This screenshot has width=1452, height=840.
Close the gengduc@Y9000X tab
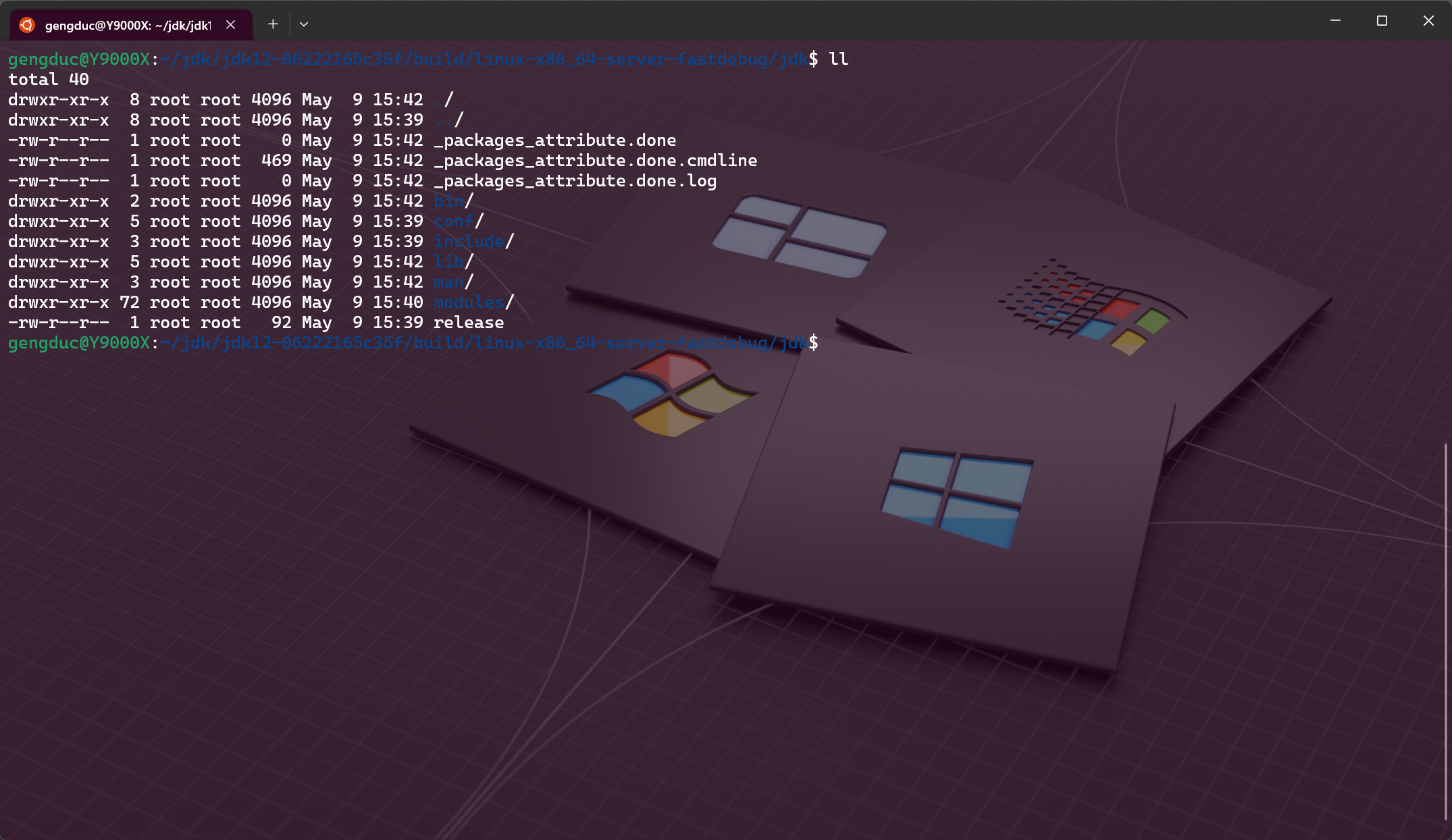coord(231,25)
